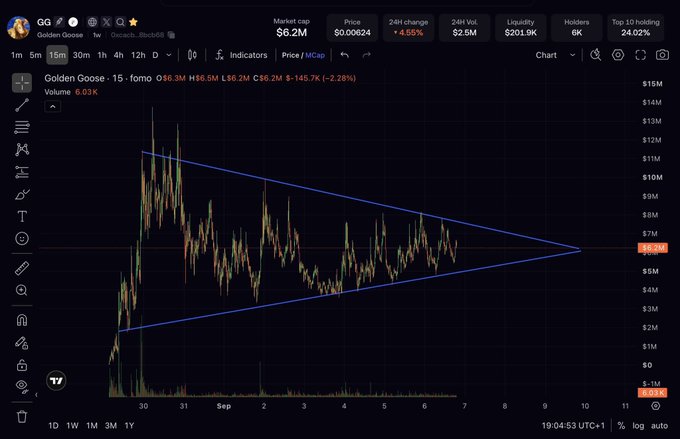
Task: Switch to D daily timeframe
Action: pyautogui.click(x=155, y=55)
